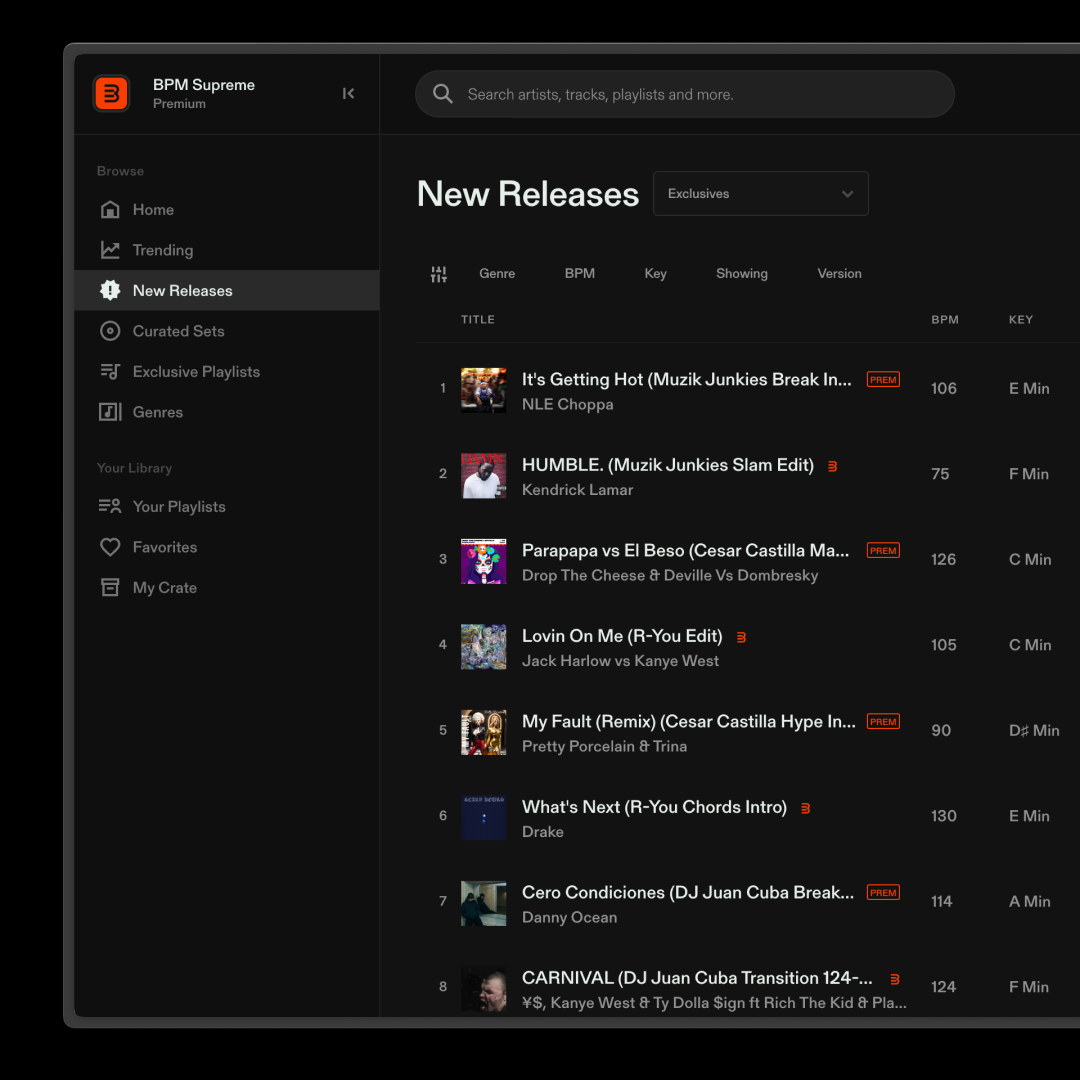The height and width of the screenshot is (1080, 1080).
Task: Open the filter sliders icon
Action: coord(438,274)
